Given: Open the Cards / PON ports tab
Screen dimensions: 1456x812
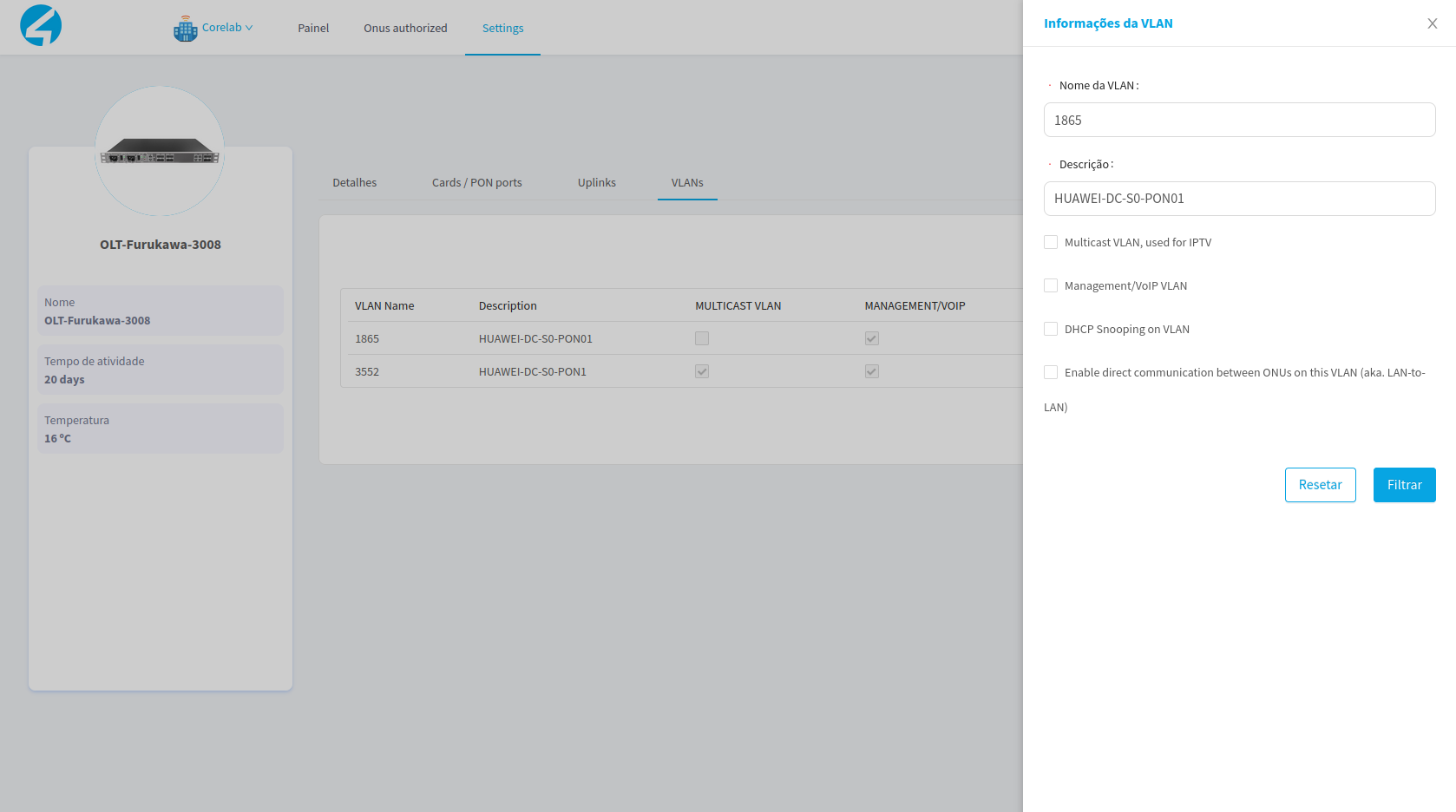Looking at the screenshot, I should coord(476,183).
